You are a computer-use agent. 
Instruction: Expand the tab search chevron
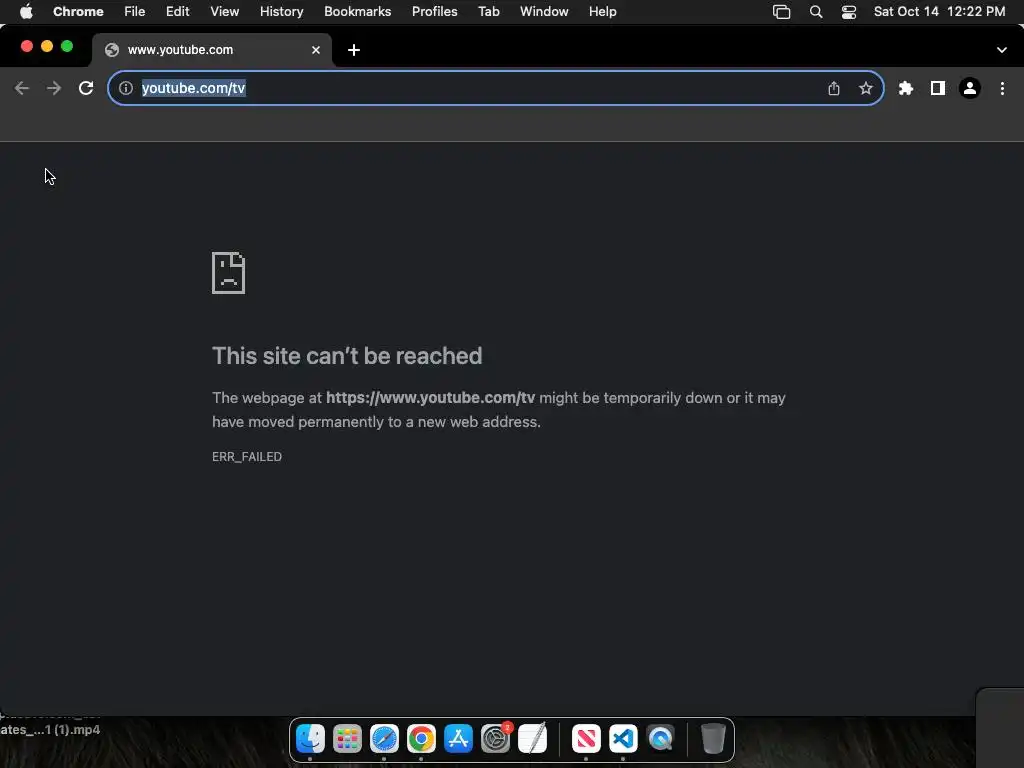pyautogui.click(x=1002, y=50)
